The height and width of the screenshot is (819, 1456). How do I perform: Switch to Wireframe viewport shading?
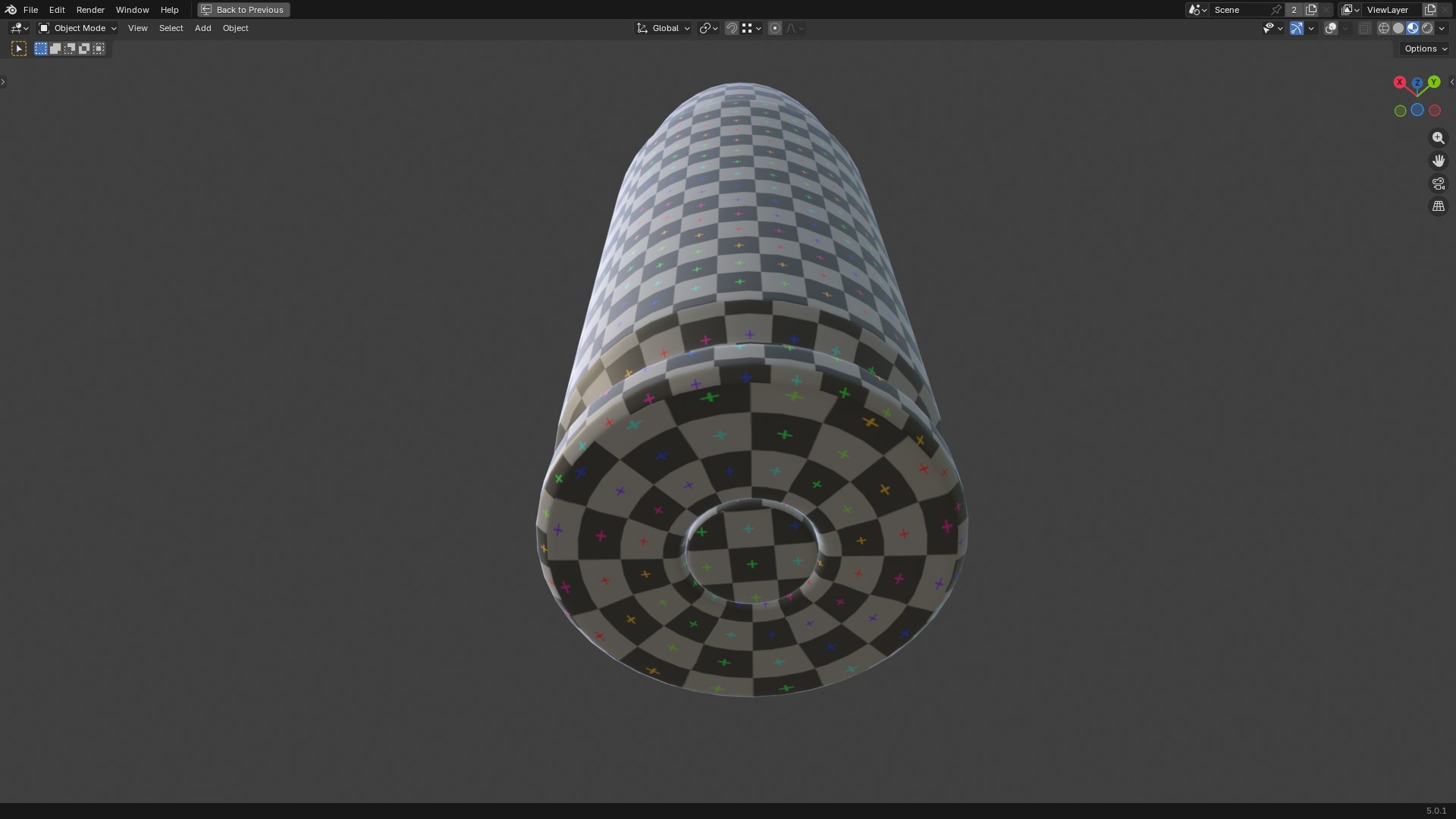tap(1384, 28)
